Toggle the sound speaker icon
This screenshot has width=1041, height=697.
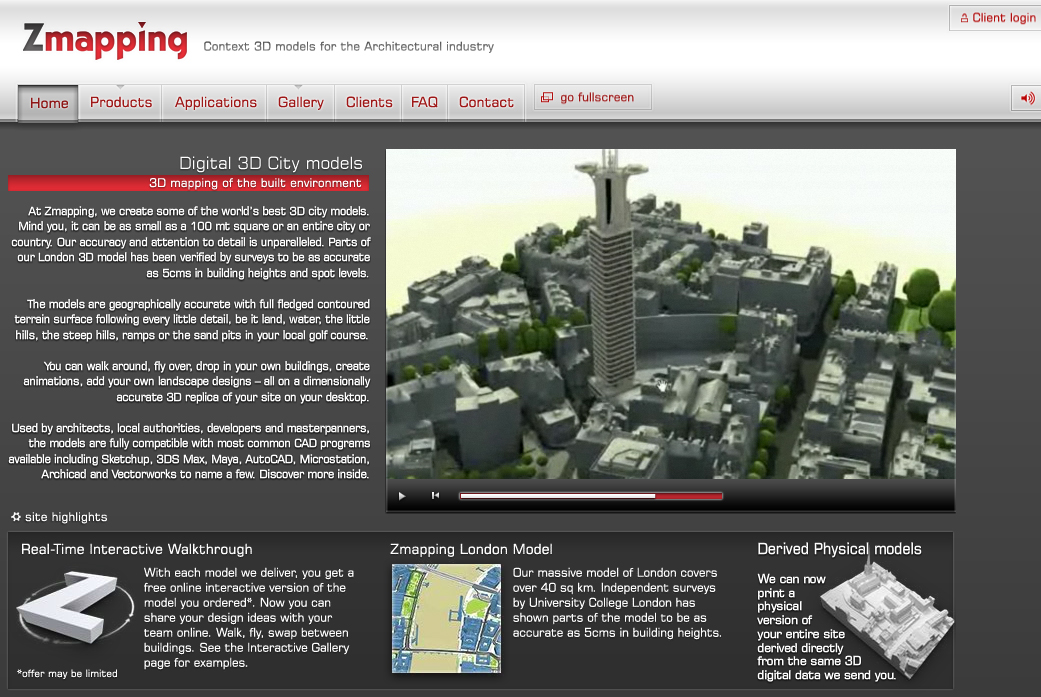tap(1026, 98)
